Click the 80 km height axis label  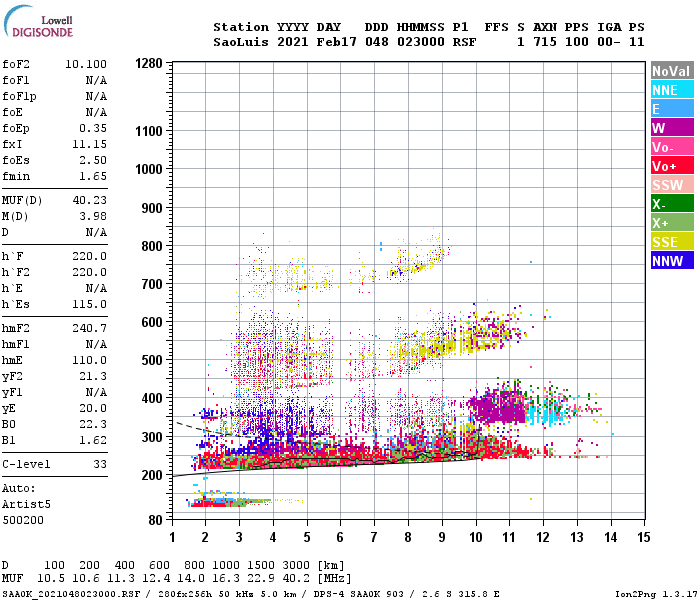[155, 520]
